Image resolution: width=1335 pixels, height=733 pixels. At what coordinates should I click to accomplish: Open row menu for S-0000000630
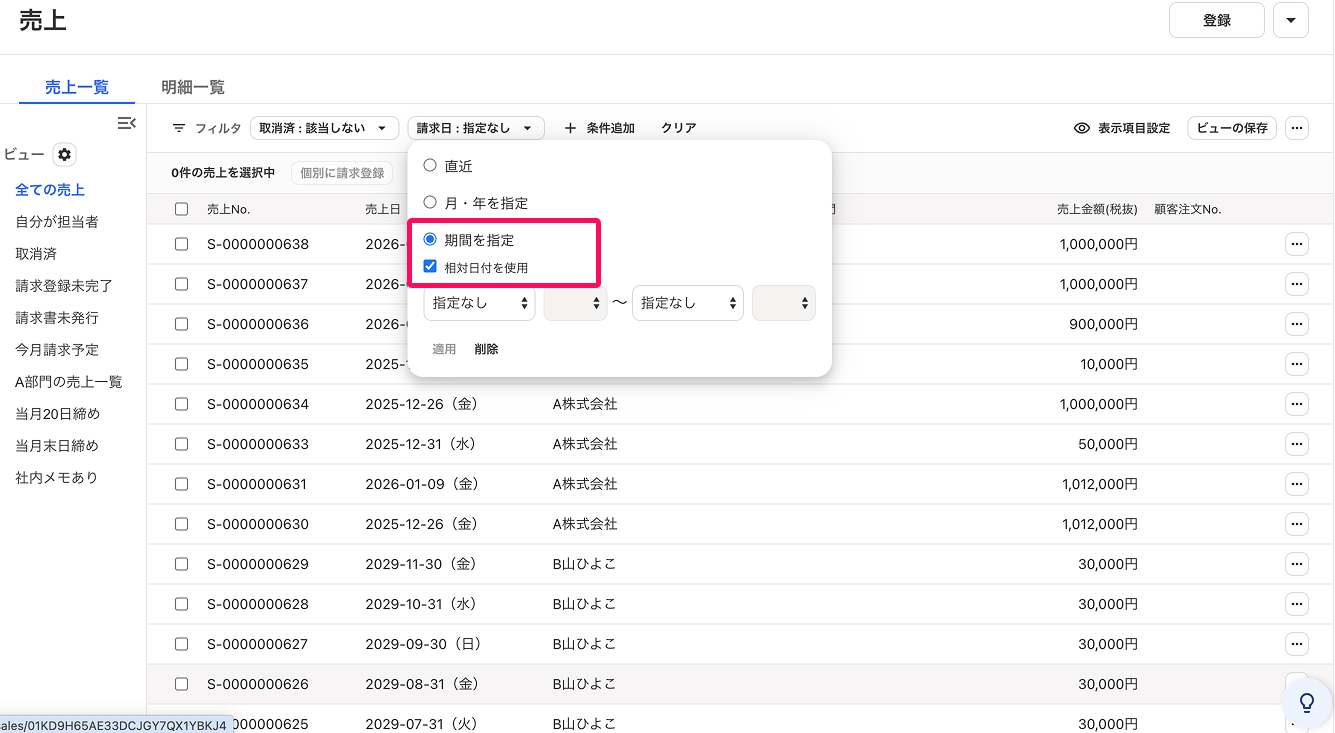(1297, 524)
